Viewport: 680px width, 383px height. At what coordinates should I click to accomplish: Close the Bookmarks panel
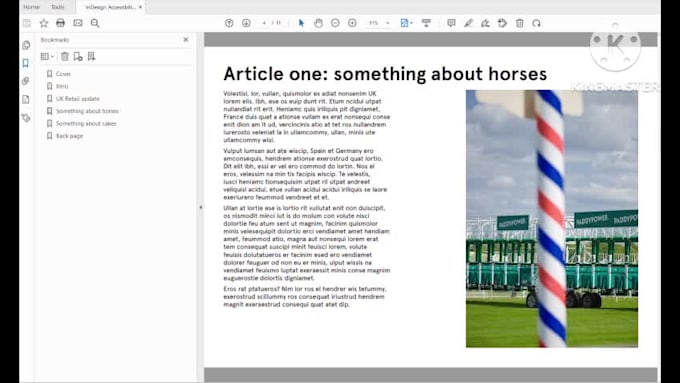[x=186, y=39]
